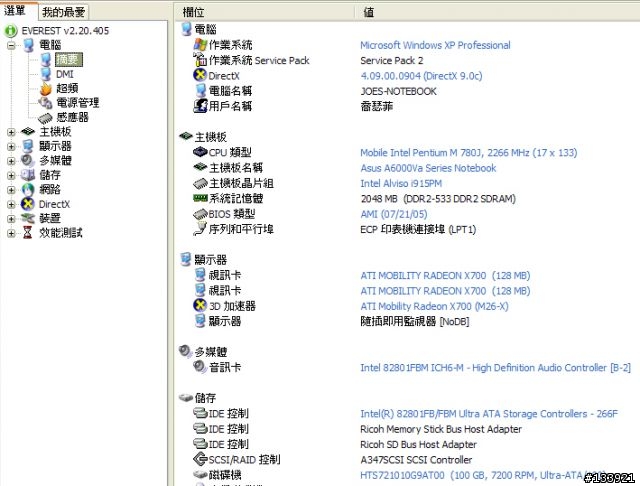Open Mobile Intel Pentium M 780J link
Viewport: 640px width, 486px height.
pos(469,153)
